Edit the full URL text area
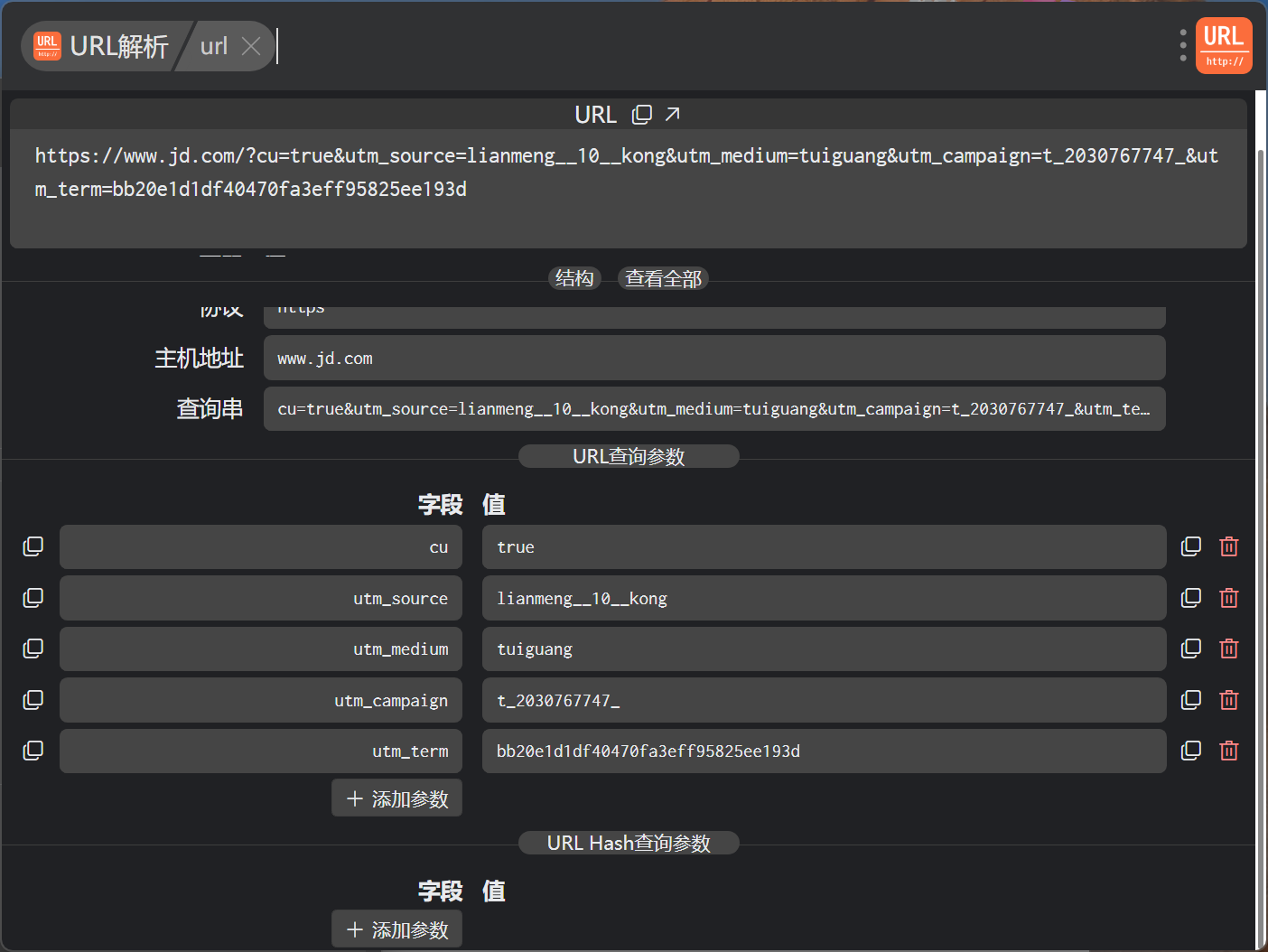Viewport: 1268px width, 952px height. [x=628, y=188]
